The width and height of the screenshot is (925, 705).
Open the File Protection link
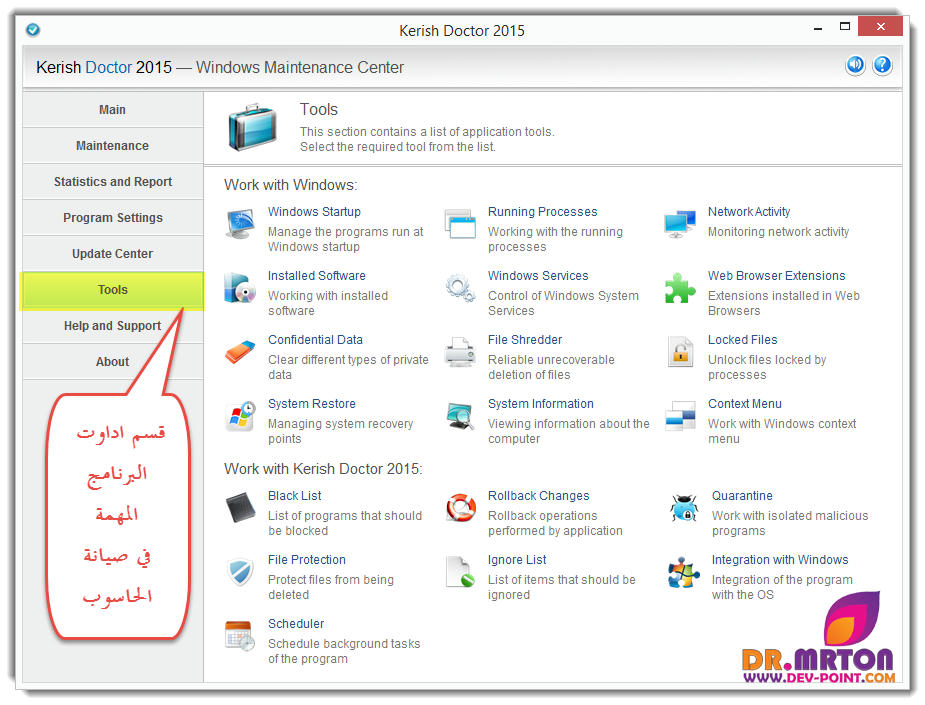tap(306, 560)
